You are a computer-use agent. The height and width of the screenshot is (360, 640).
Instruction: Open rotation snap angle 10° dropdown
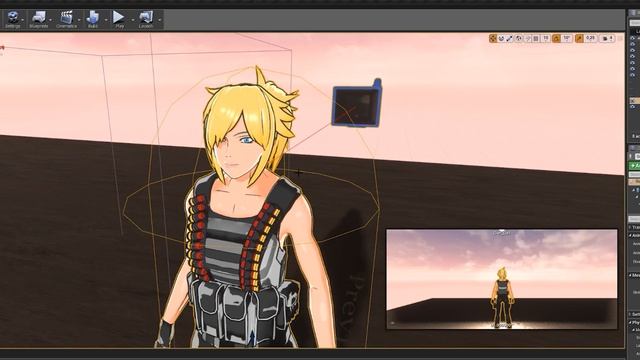click(x=567, y=38)
